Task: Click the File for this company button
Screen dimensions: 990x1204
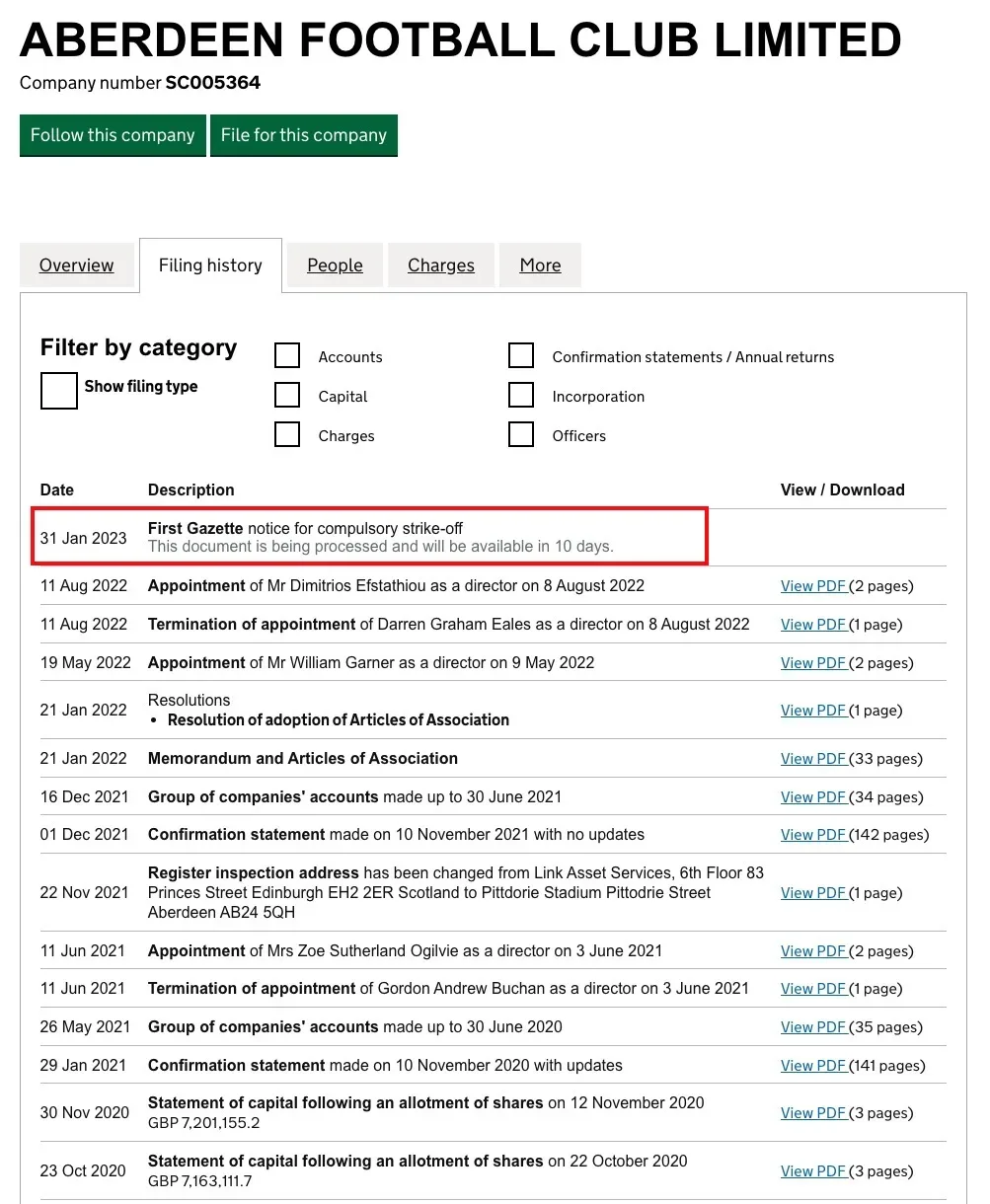Action: (x=304, y=135)
